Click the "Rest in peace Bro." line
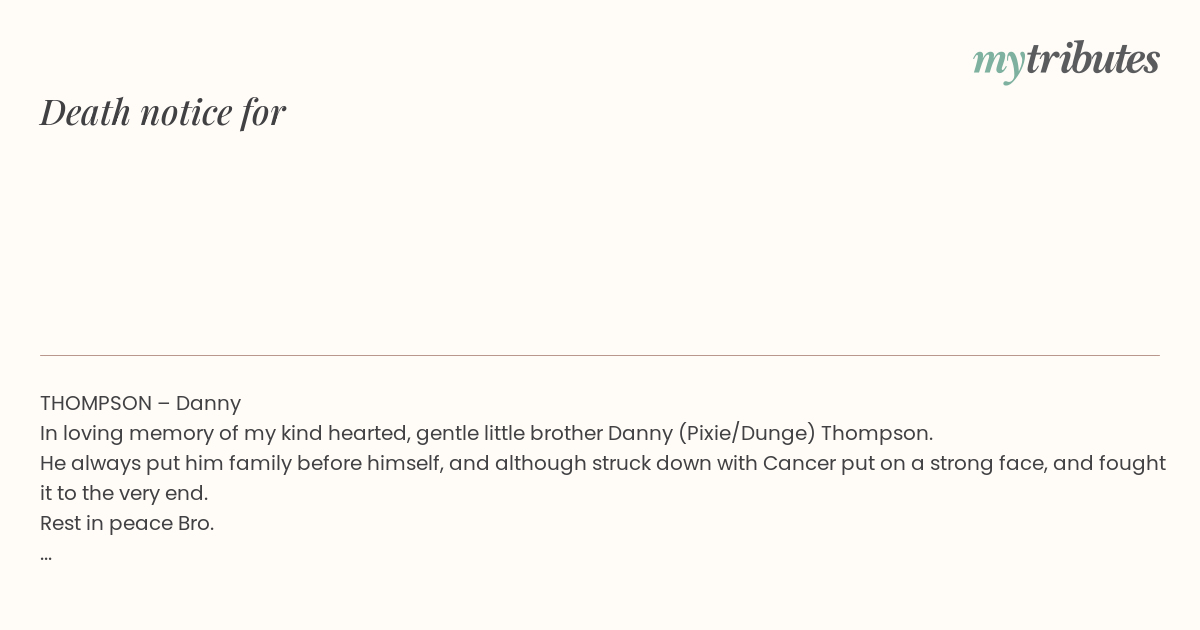1200x630 pixels. pyautogui.click(x=127, y=523)
